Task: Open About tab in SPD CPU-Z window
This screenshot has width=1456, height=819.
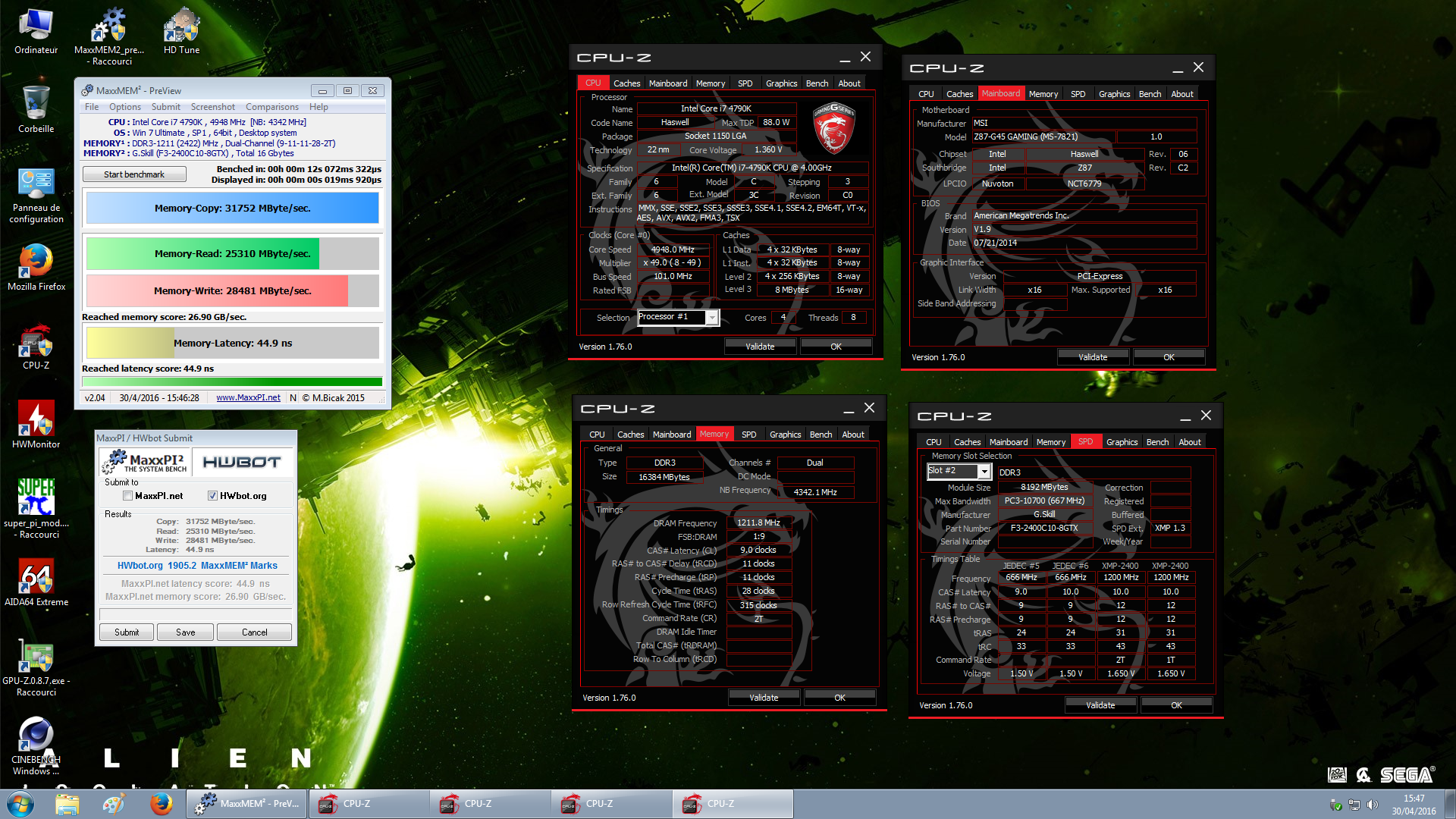Action: 1189,442
